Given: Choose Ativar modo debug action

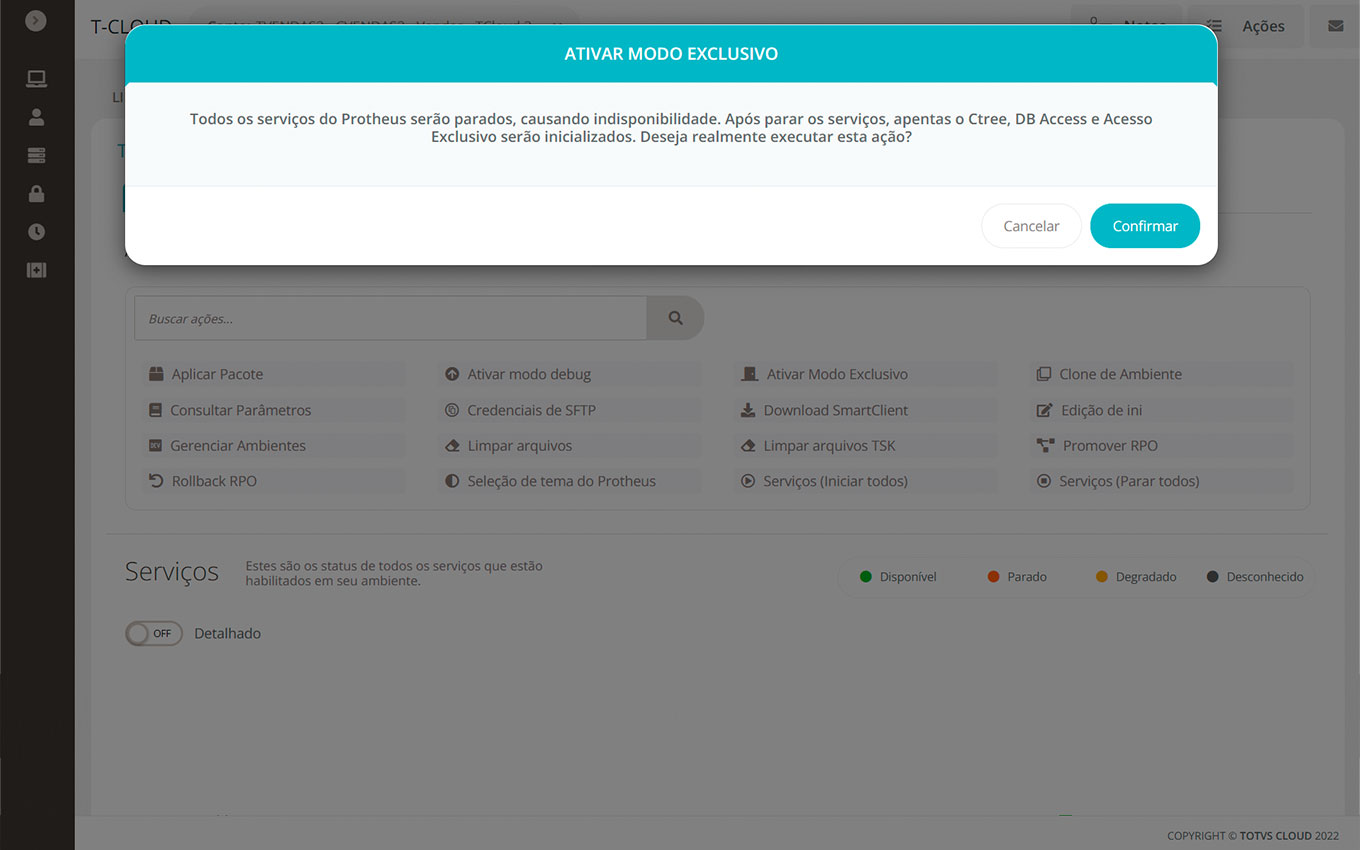Looking at the screenshot, I should tap(570, 374).
